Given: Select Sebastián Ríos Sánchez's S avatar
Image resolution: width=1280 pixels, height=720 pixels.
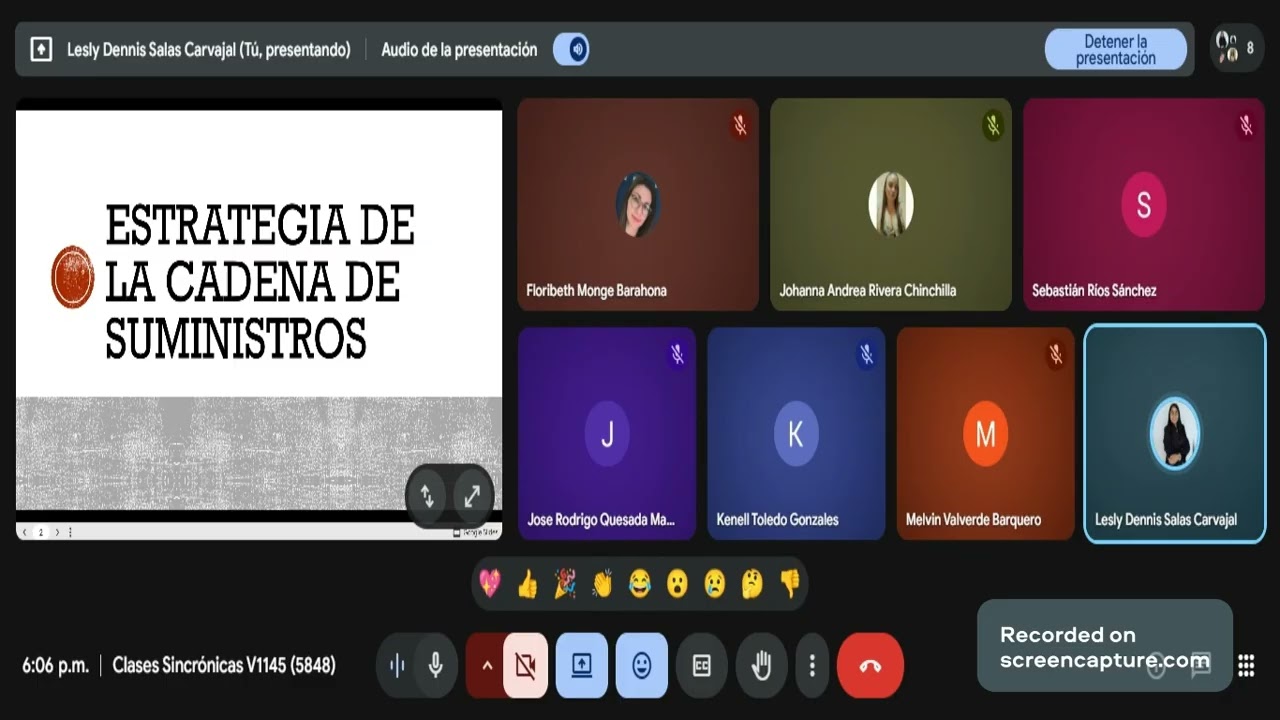Looking at the screenshot, I should click(x=1144, y=204).
